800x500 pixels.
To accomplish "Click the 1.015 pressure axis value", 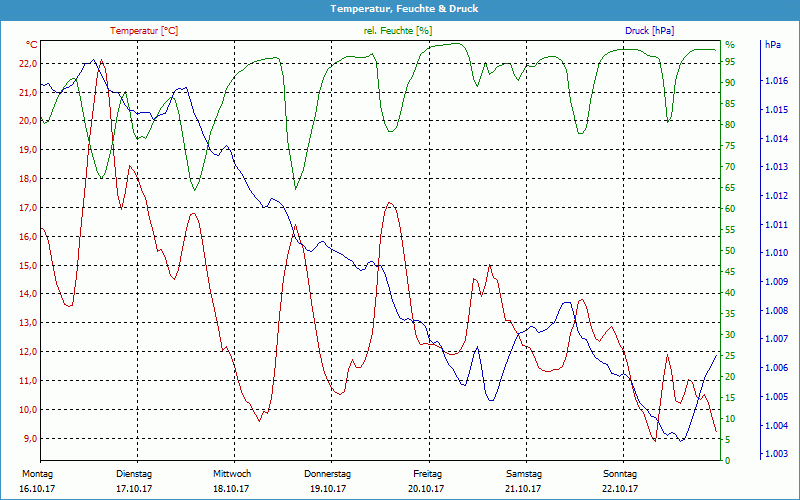I will coord(777,110).
